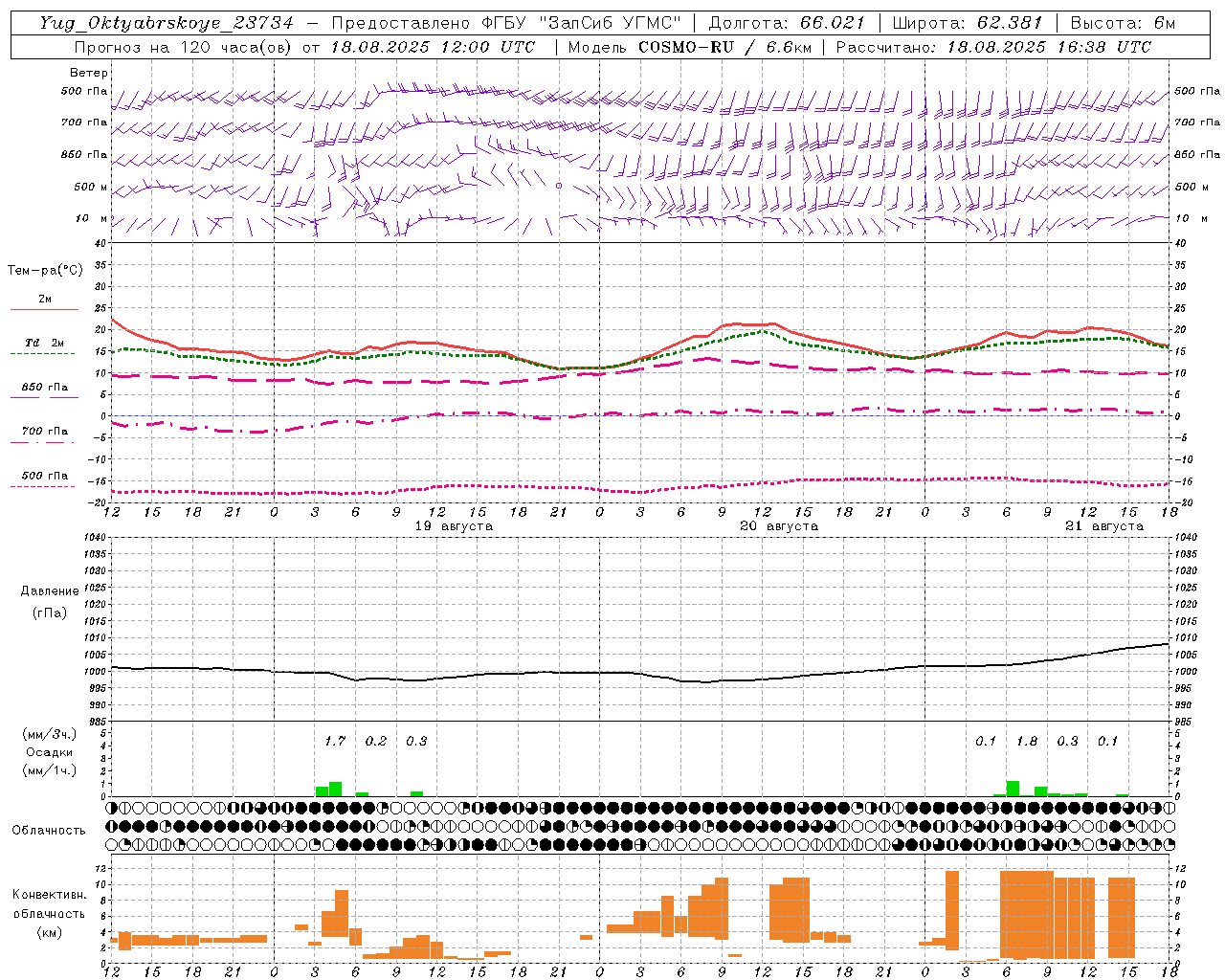Click the Облачность row label

49,830
